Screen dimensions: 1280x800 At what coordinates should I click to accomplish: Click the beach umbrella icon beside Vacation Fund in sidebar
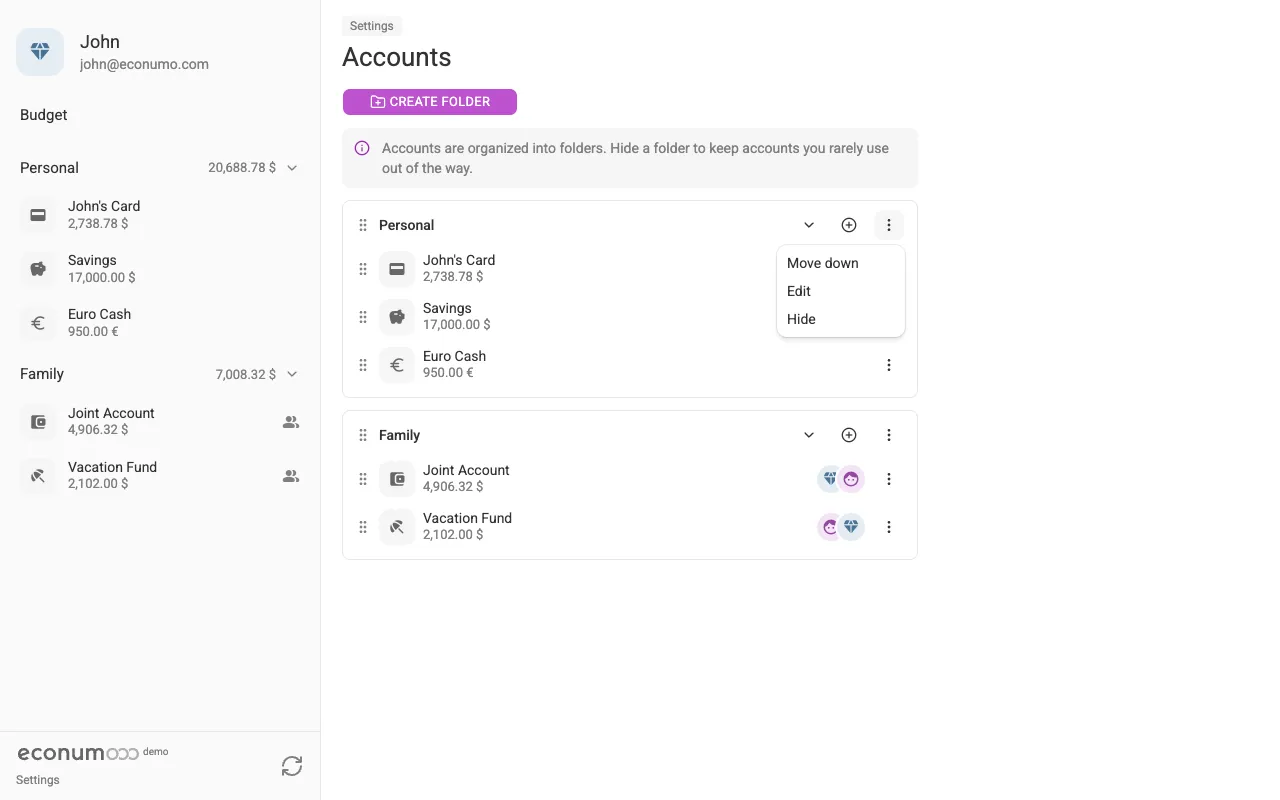point(38,476)
